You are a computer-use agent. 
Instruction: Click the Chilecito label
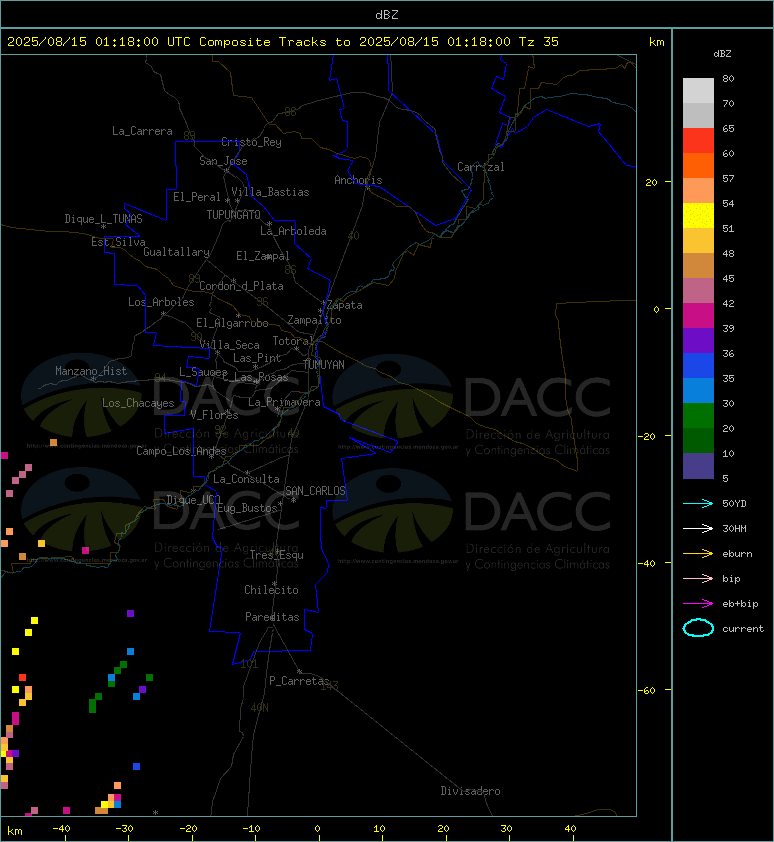[271, 590]
